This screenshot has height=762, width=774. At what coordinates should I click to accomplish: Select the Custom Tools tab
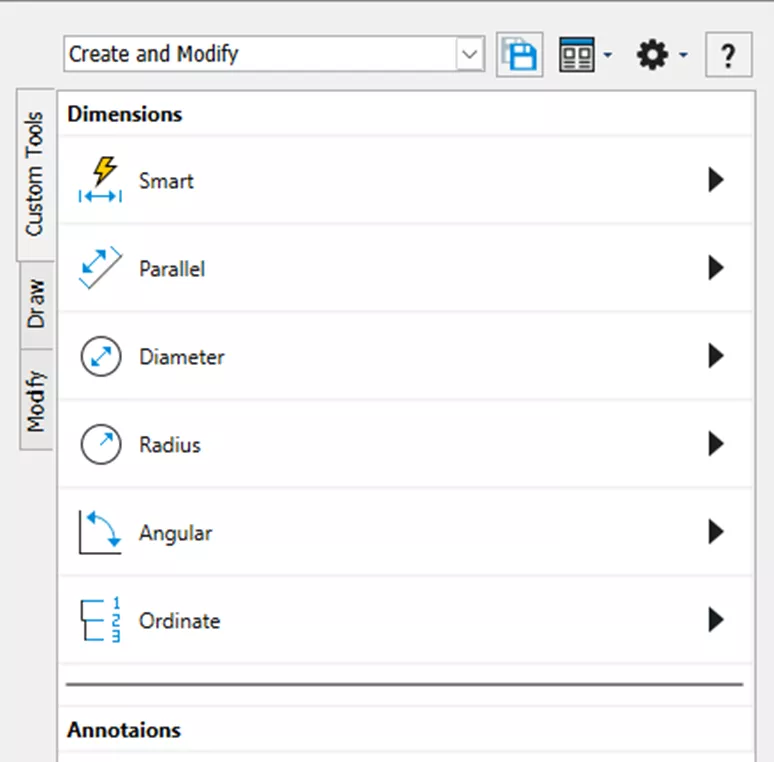pyautogui.click(x=36, y=175)
